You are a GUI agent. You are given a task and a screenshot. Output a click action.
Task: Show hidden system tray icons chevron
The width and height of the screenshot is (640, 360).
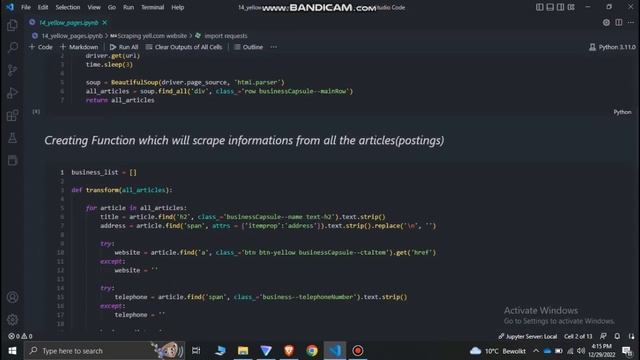point(536,351)
